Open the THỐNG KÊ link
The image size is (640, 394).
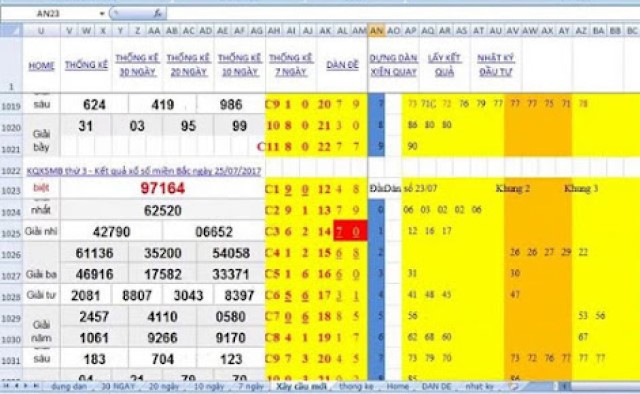tap(86, 65)
